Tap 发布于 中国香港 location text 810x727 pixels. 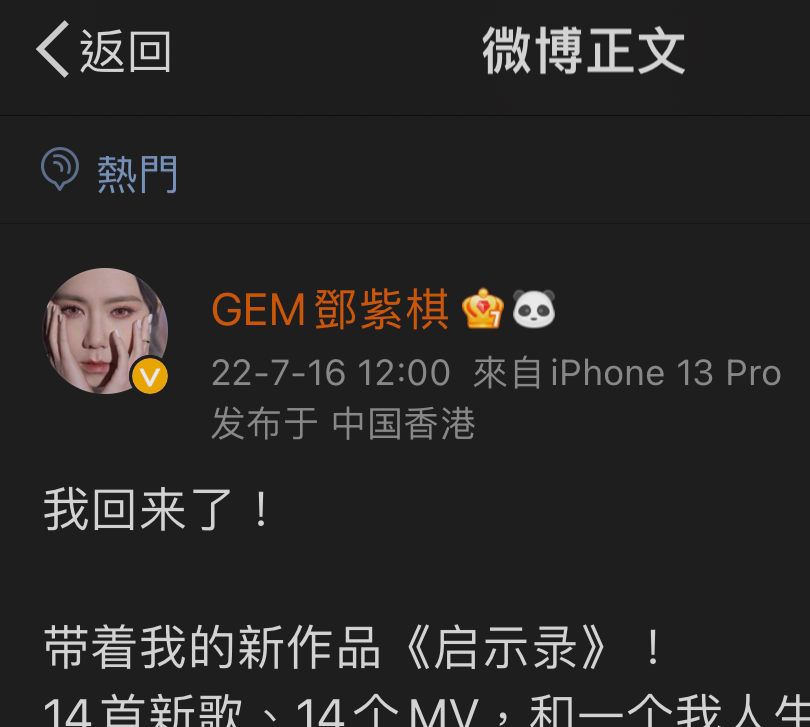click(x=343, y=424)
